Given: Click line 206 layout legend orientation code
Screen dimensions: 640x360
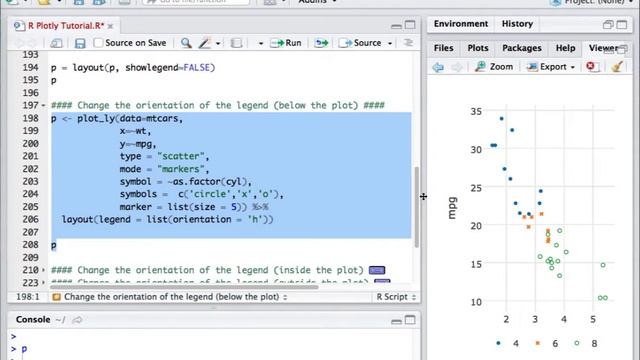Looking at the screenshot, I should pos(167,220).
